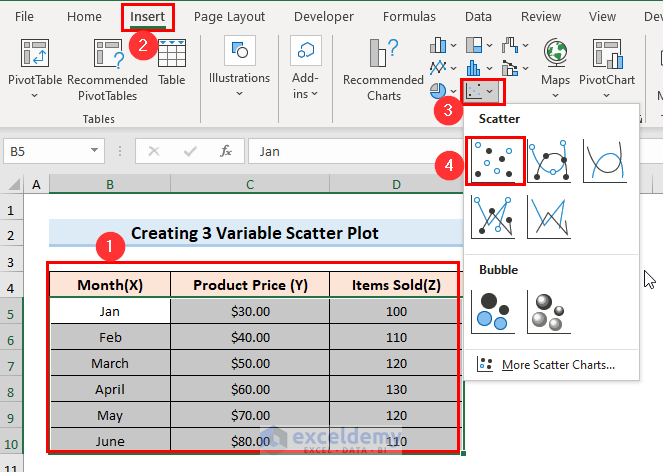
Task: Select the 3-D Bubble chart
Action: [x=549, y=312]
